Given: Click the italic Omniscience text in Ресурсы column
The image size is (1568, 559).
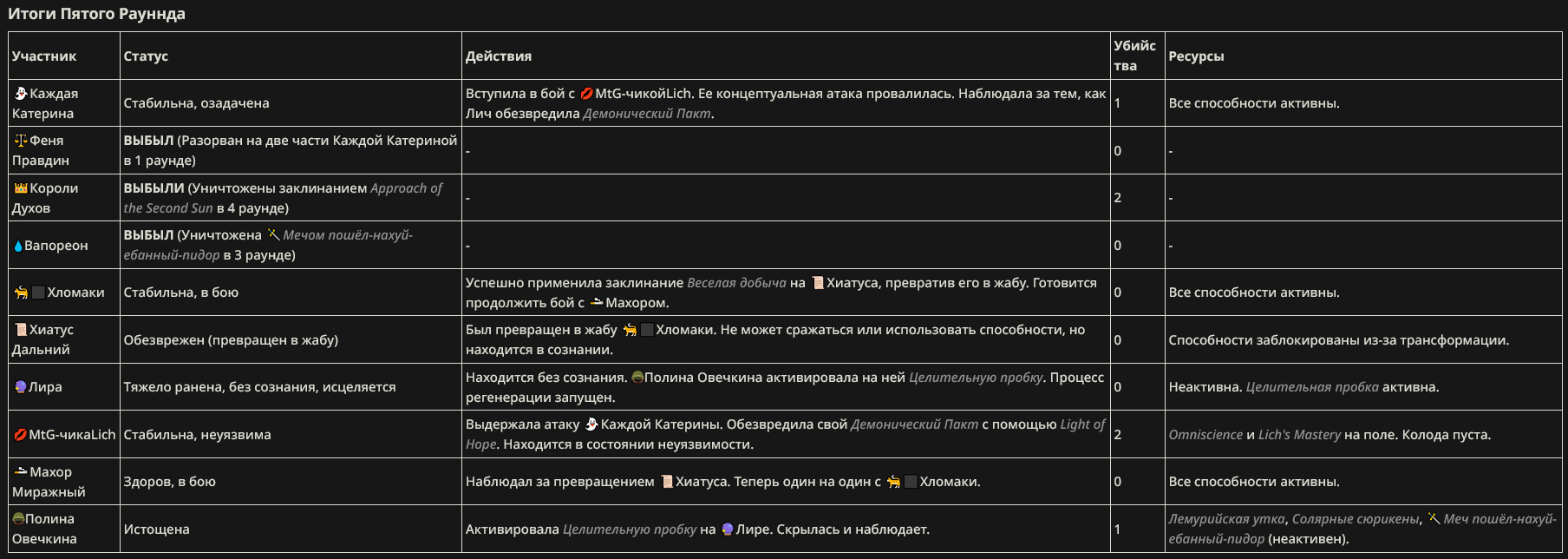Looking at the screenshot, I should (1205, 435).
